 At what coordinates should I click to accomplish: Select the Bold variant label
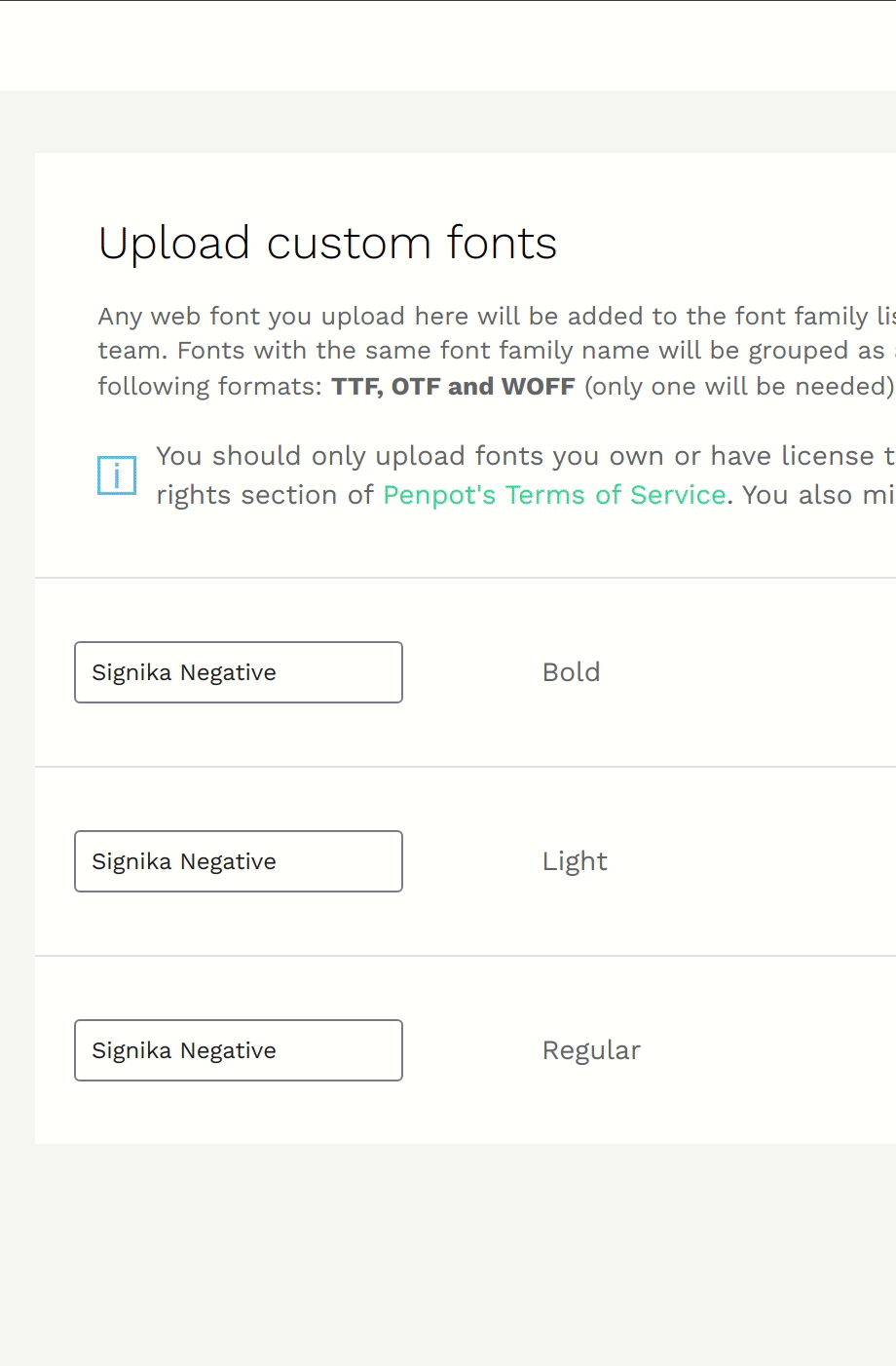click(572, 672)
